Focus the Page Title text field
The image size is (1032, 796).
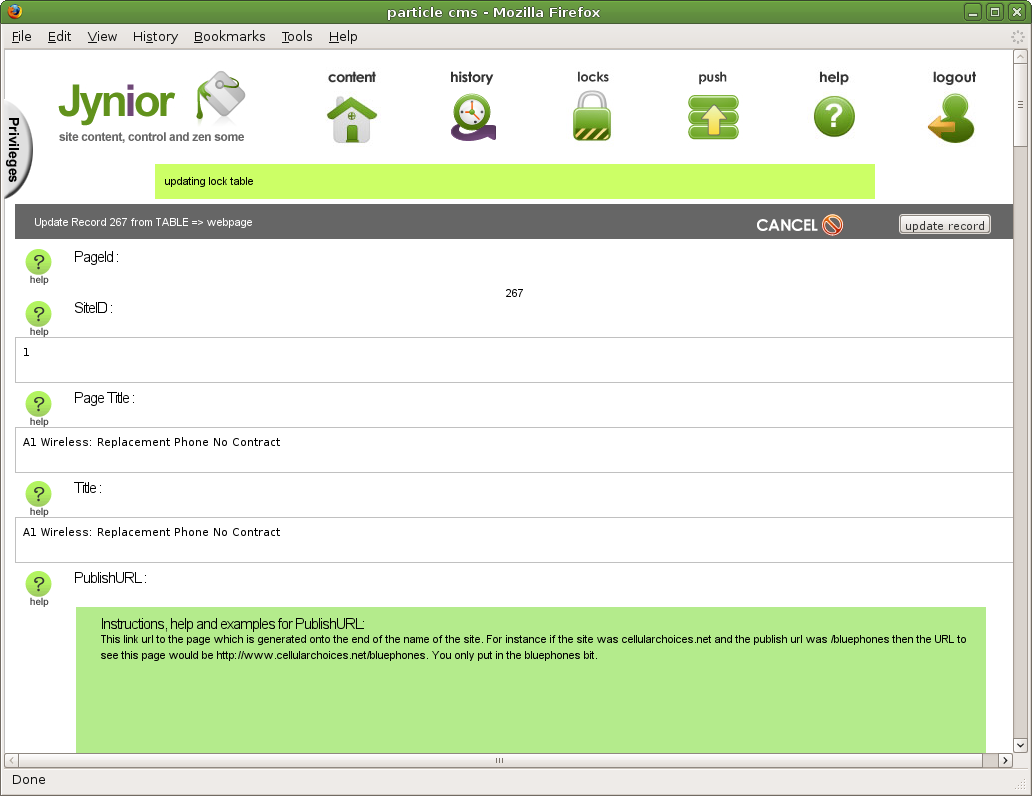(514, 450)
